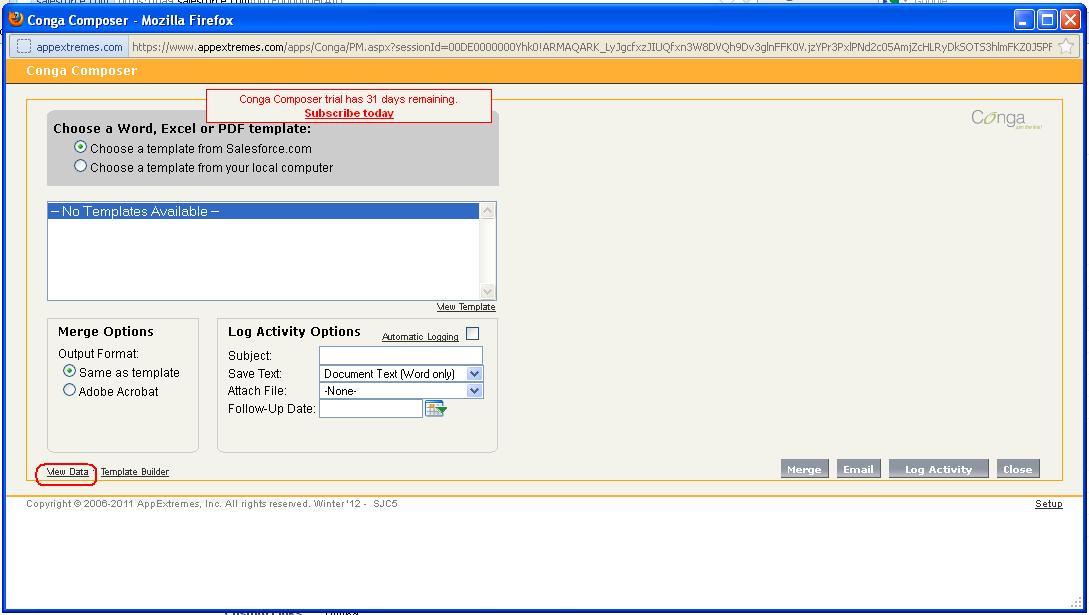Enable Automatic Logging
Image resolution: width=1089 pixels, height=615 pixels.
471,333
